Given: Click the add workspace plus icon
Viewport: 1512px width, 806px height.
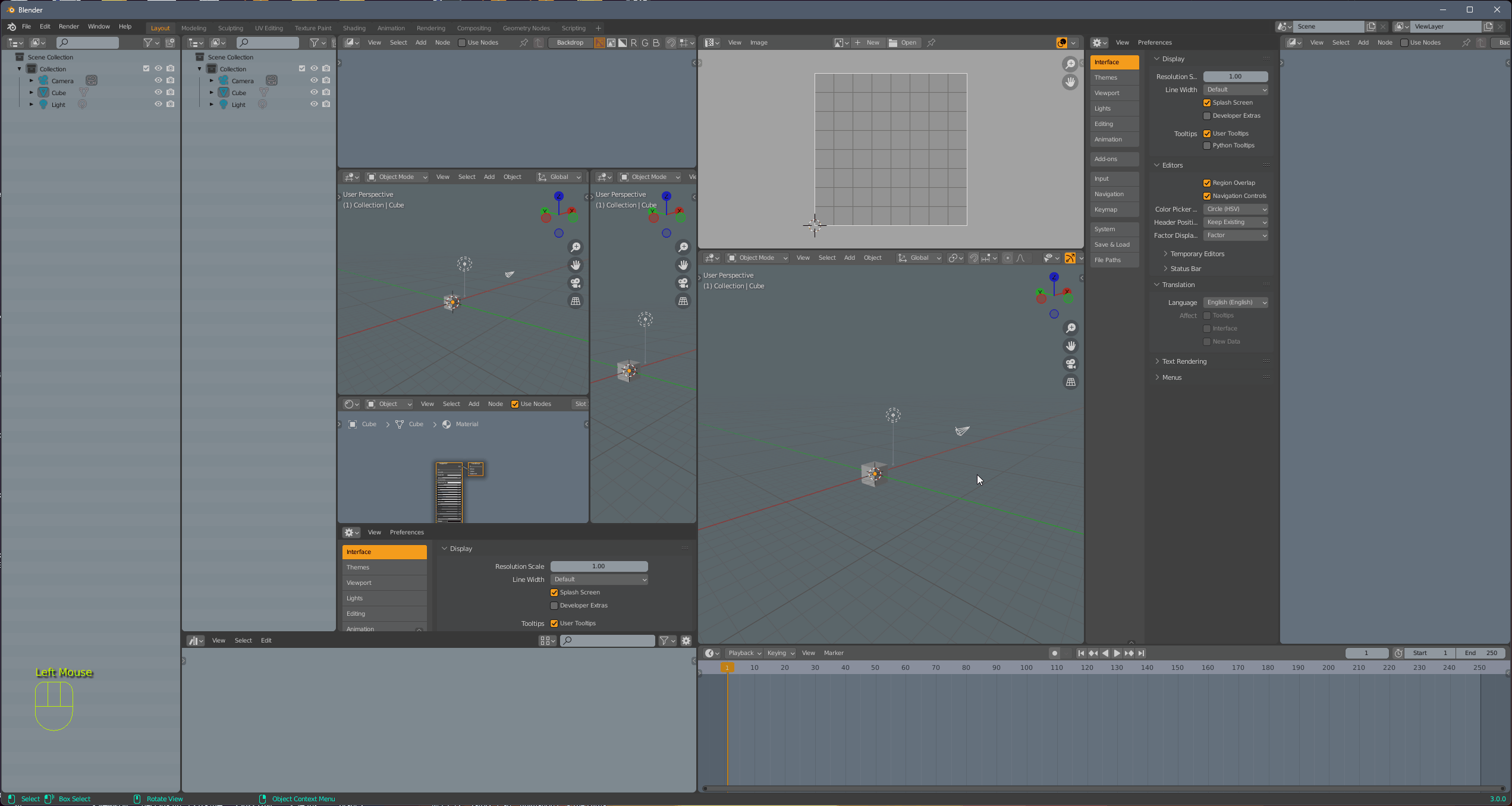Looking at the screenshot, I should click(598, 28).
